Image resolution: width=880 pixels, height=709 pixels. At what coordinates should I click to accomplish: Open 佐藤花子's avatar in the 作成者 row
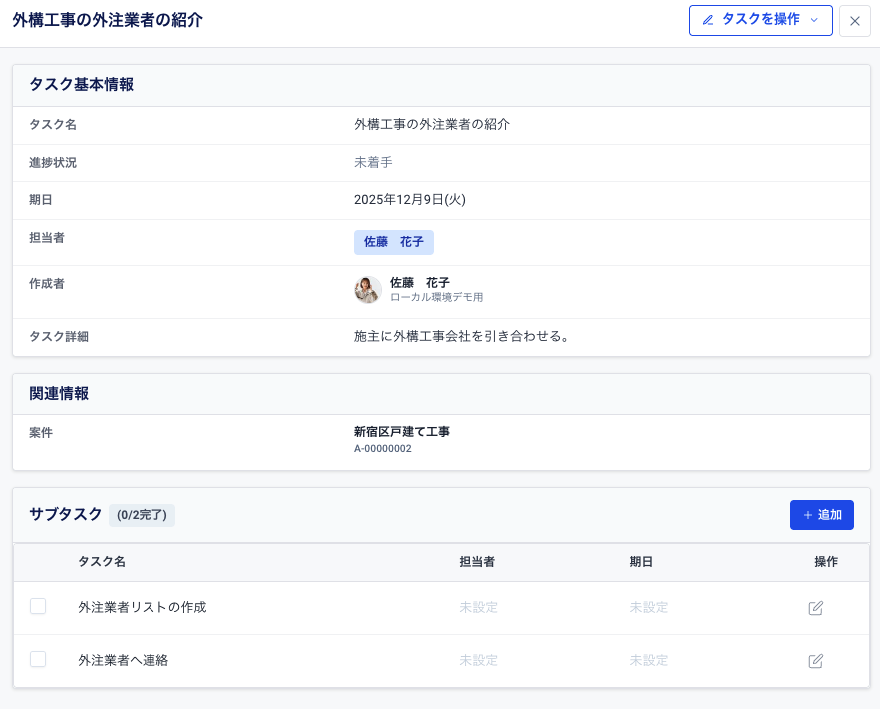point(367,290)
